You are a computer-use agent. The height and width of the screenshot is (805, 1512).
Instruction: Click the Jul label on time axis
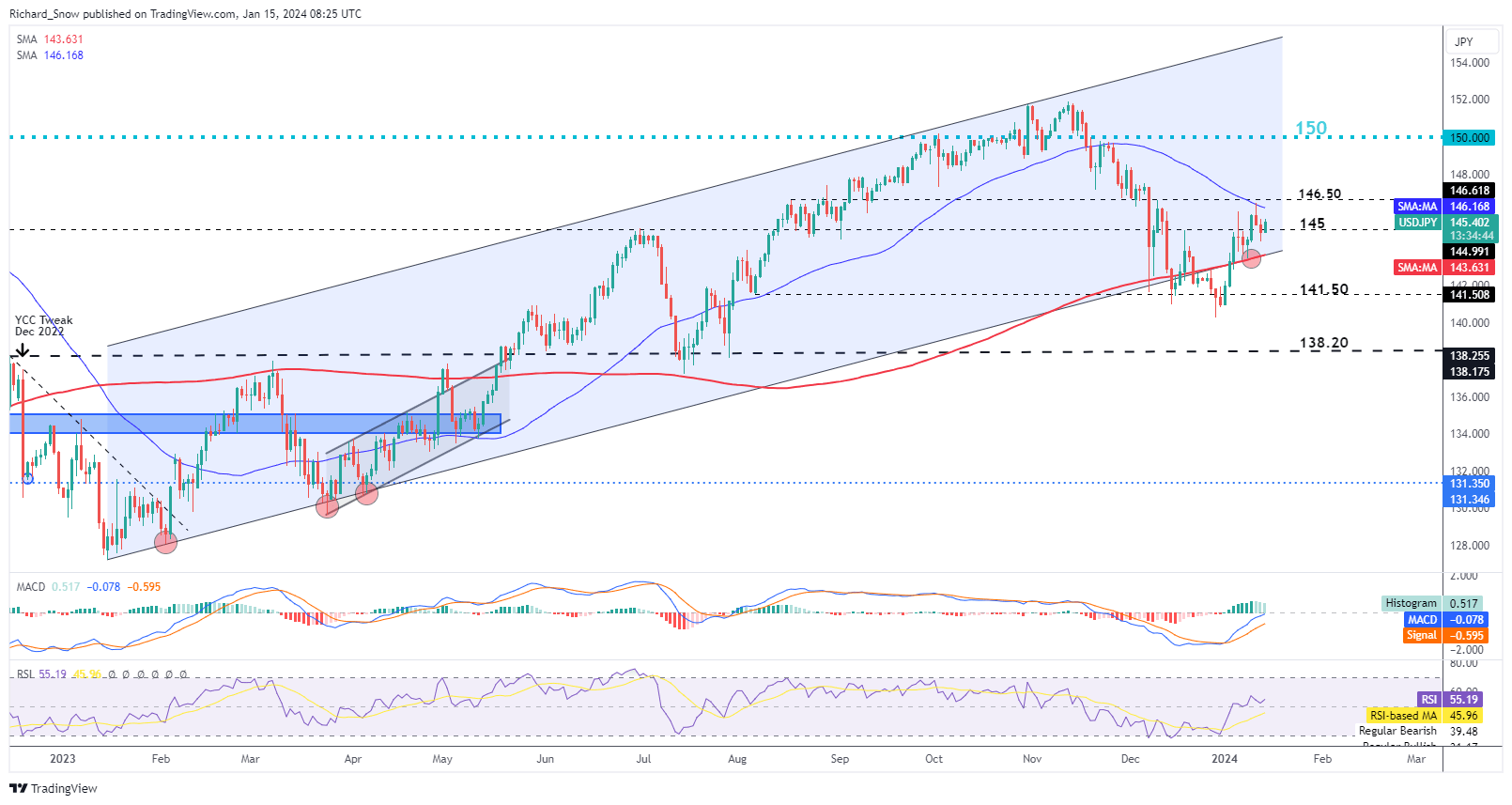pos(643,759)
